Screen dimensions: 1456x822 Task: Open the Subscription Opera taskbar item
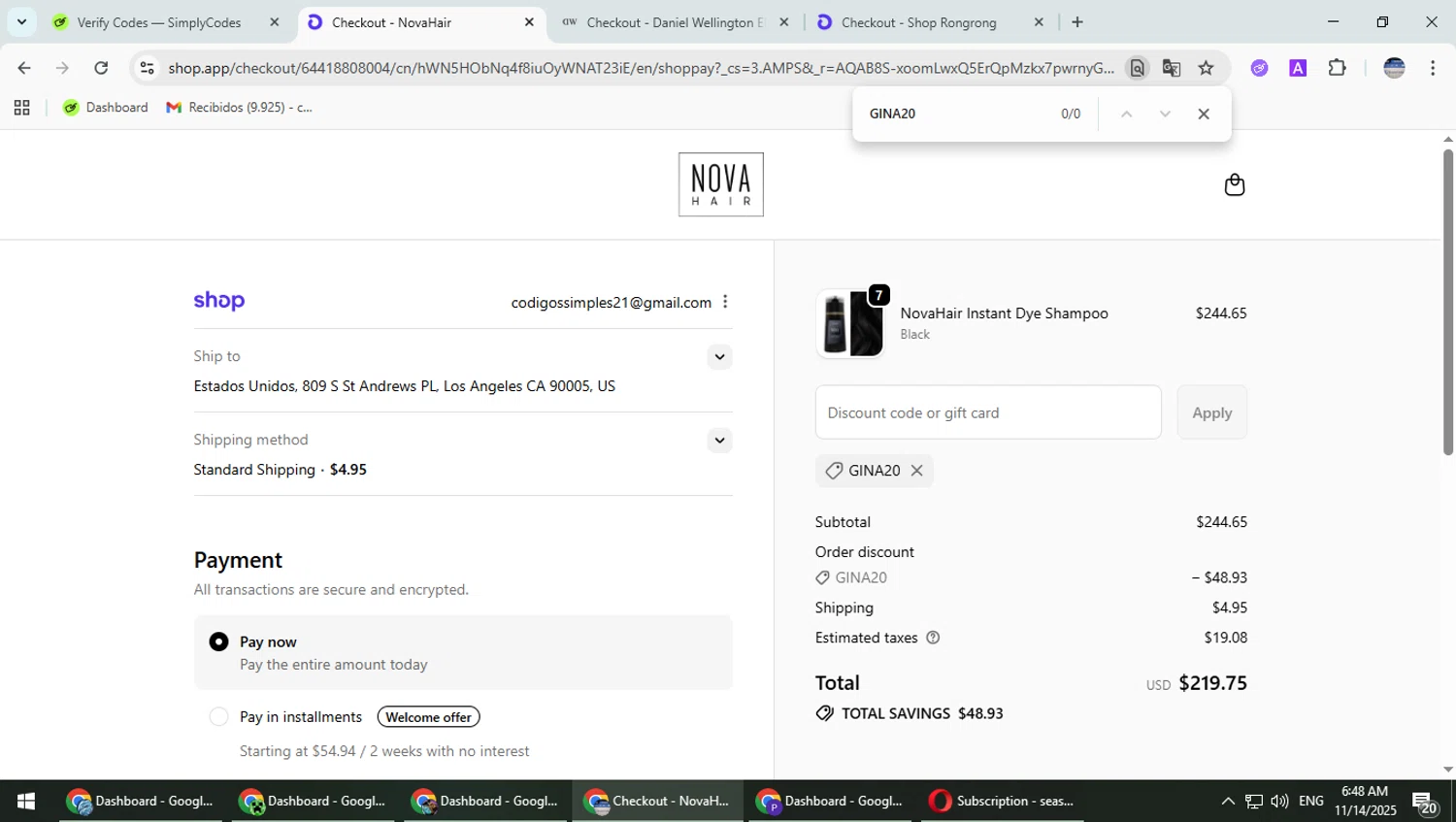[1001, 801]
